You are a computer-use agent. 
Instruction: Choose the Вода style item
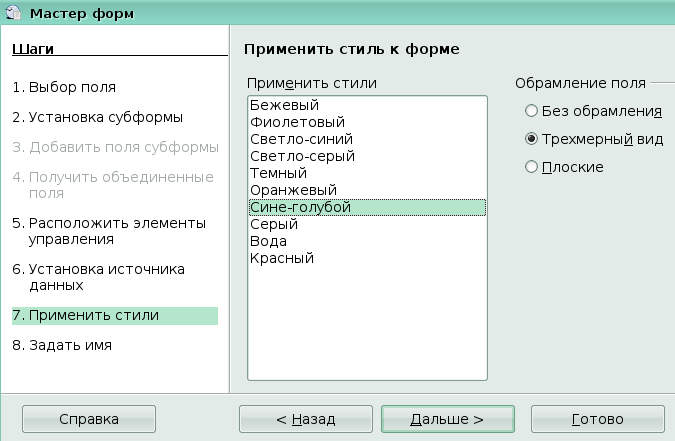coord(268,241)
